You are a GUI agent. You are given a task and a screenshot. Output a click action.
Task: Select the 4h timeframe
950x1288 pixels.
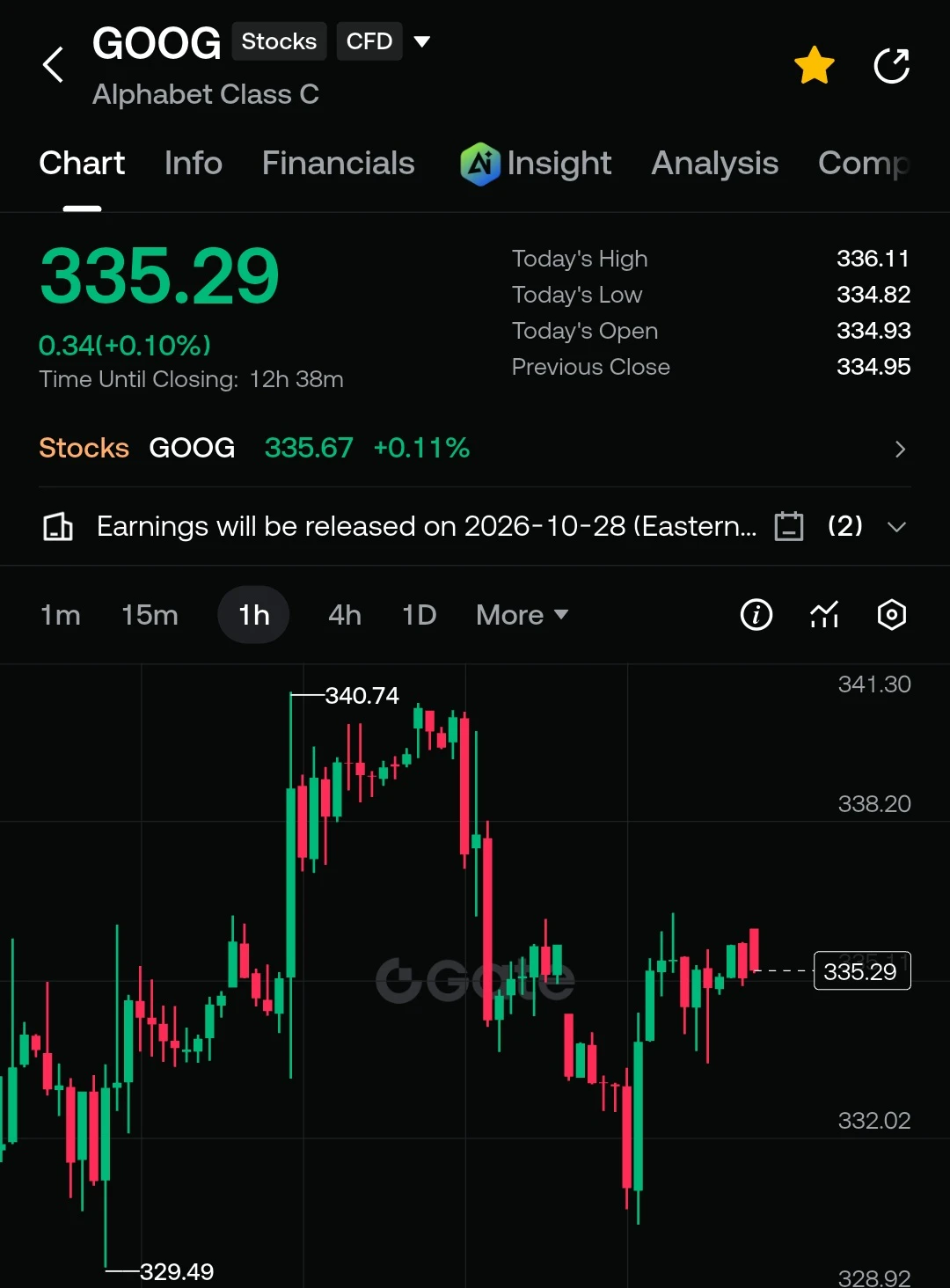(x=345, y=615)
